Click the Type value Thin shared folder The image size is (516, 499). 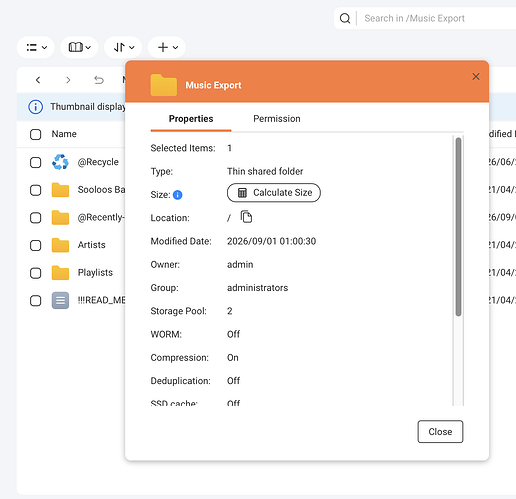pos(265,171)
